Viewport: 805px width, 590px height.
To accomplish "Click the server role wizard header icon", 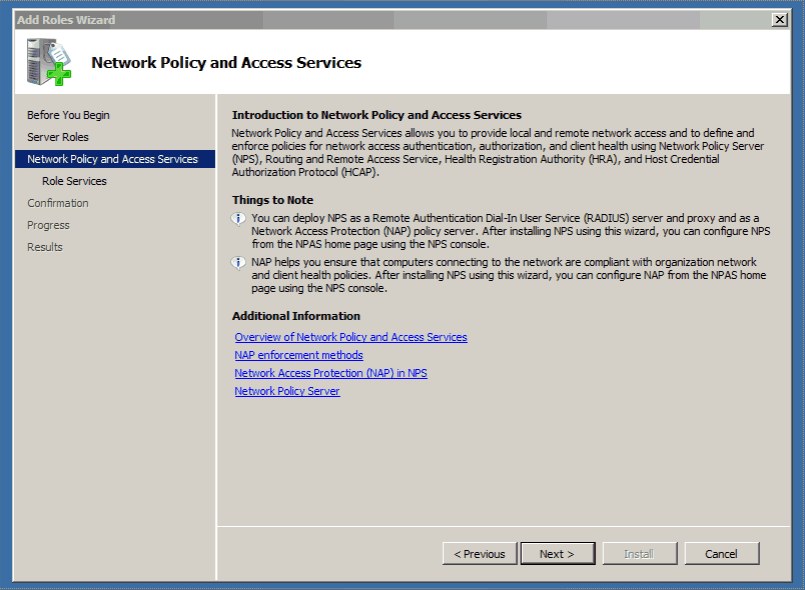I will (49, 62).
